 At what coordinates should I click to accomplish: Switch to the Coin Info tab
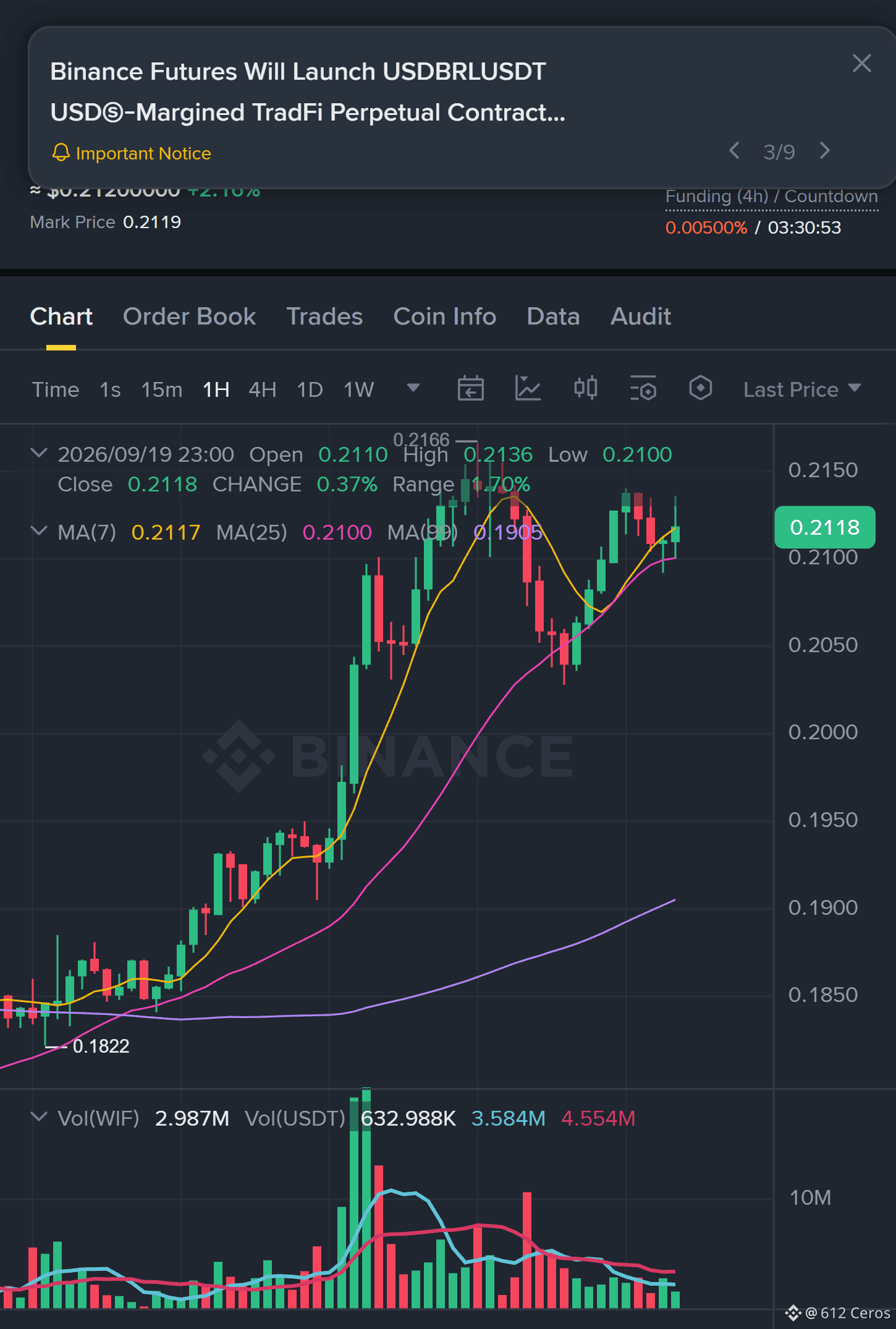445,316
